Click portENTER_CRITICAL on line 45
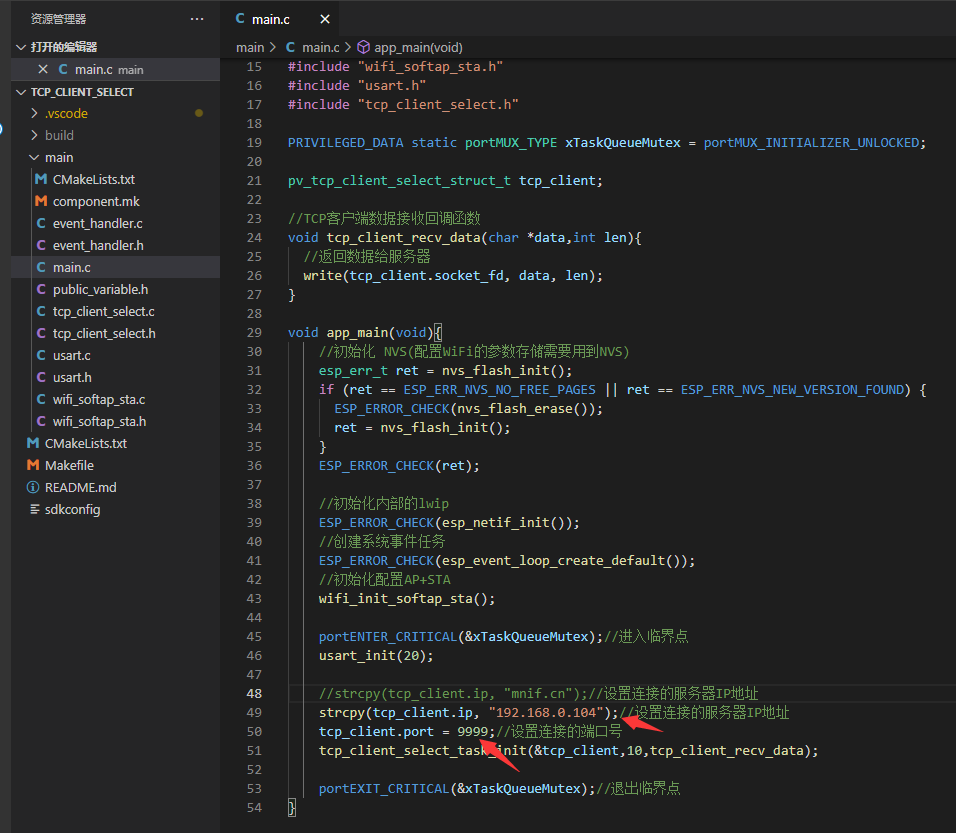This screenshot has height=833, width=956. [x=388, y=636]
